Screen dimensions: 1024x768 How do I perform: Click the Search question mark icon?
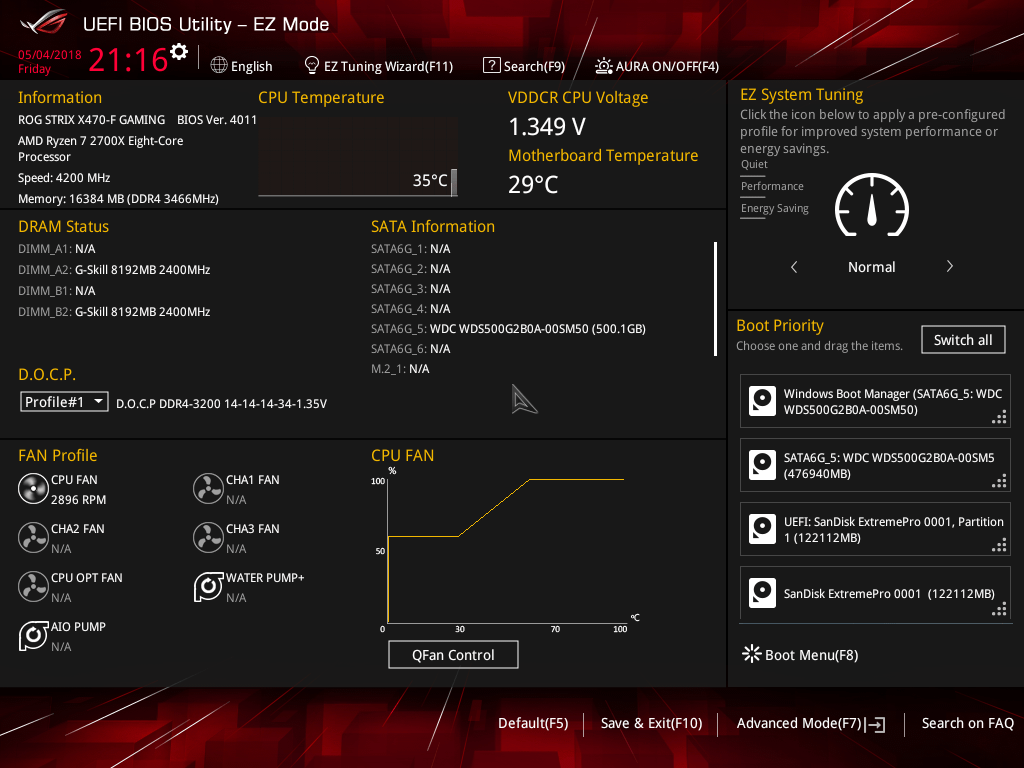(x=491, y=65)
